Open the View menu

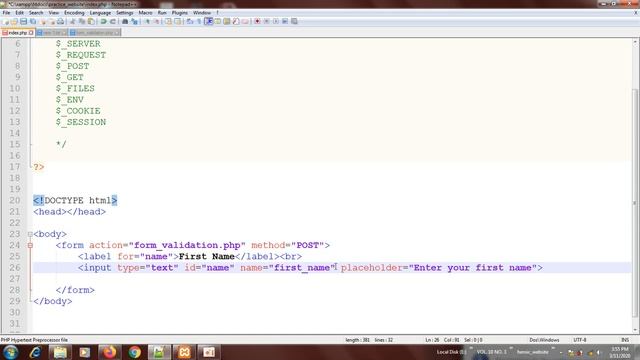(x=53, y=13)
